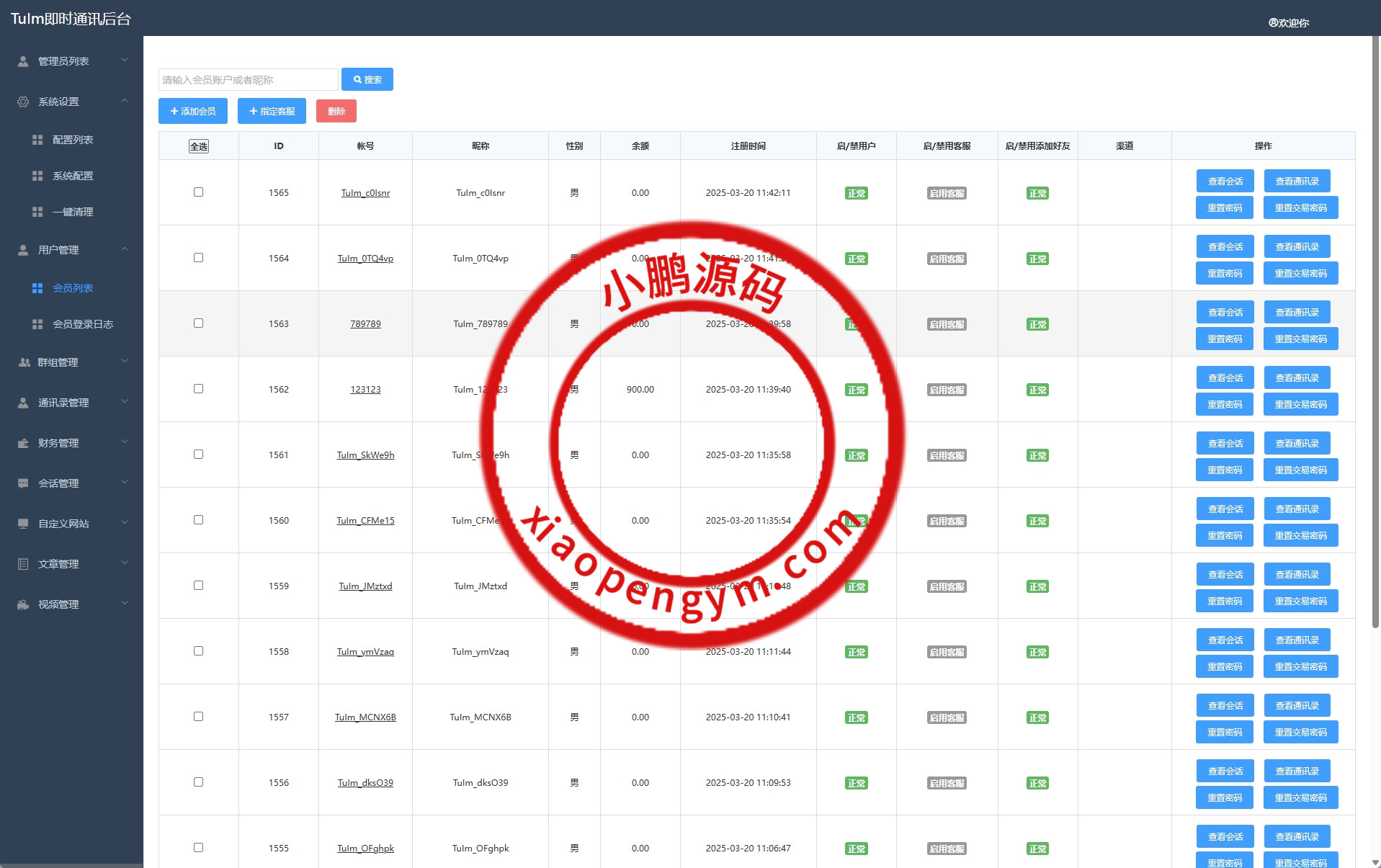Tick the checkbox for member ID 1564
The width and height of the screenshot is (1381, 868).
click(x=198, y=258)
